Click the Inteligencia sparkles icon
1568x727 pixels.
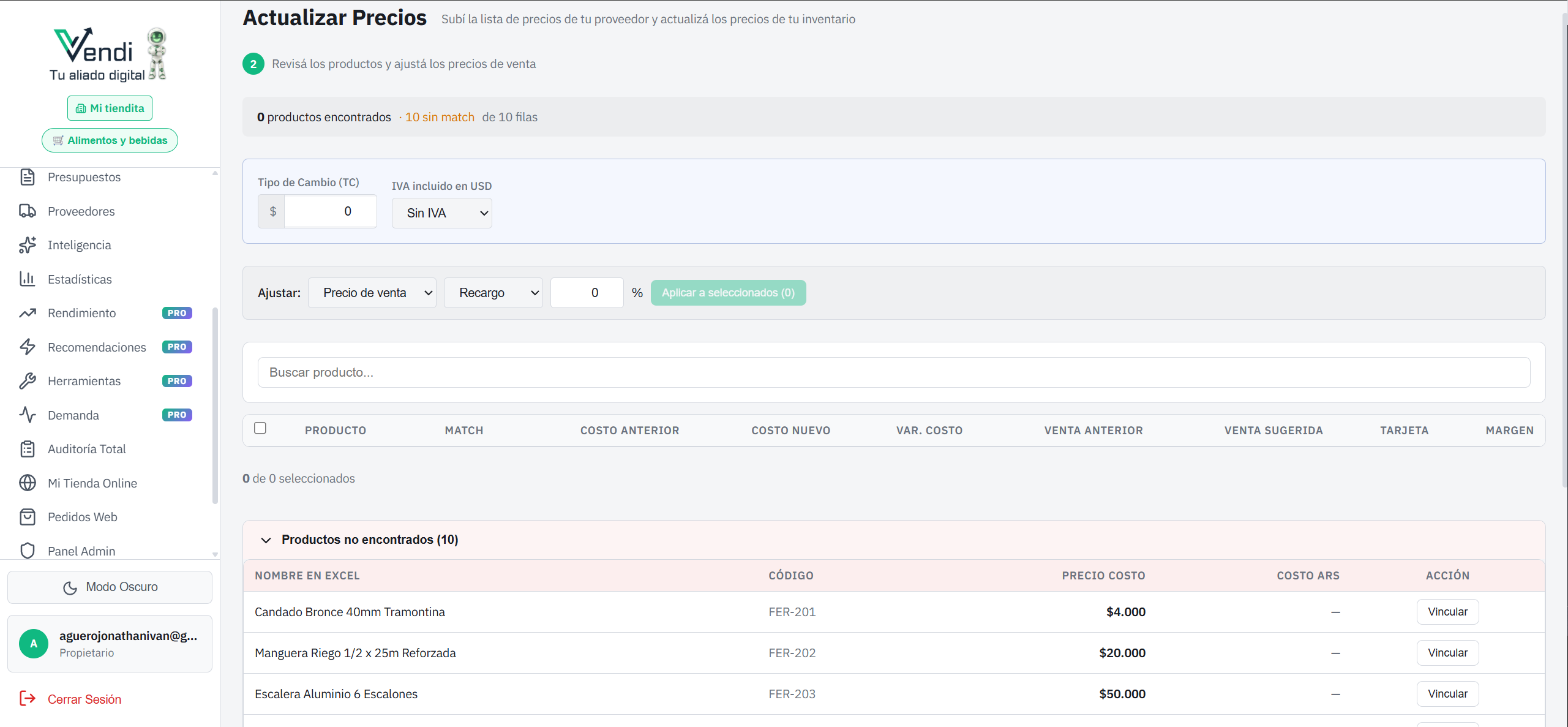pos(28,245)
